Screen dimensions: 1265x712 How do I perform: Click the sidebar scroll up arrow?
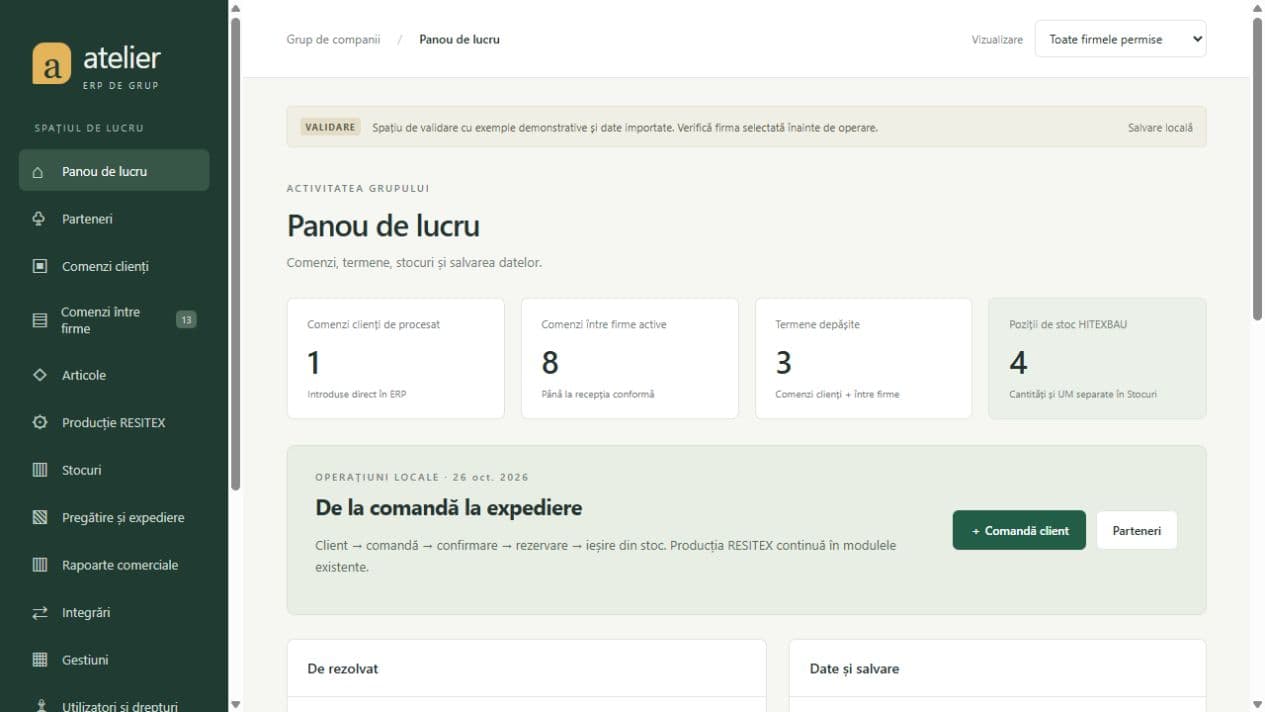[235, 8]
